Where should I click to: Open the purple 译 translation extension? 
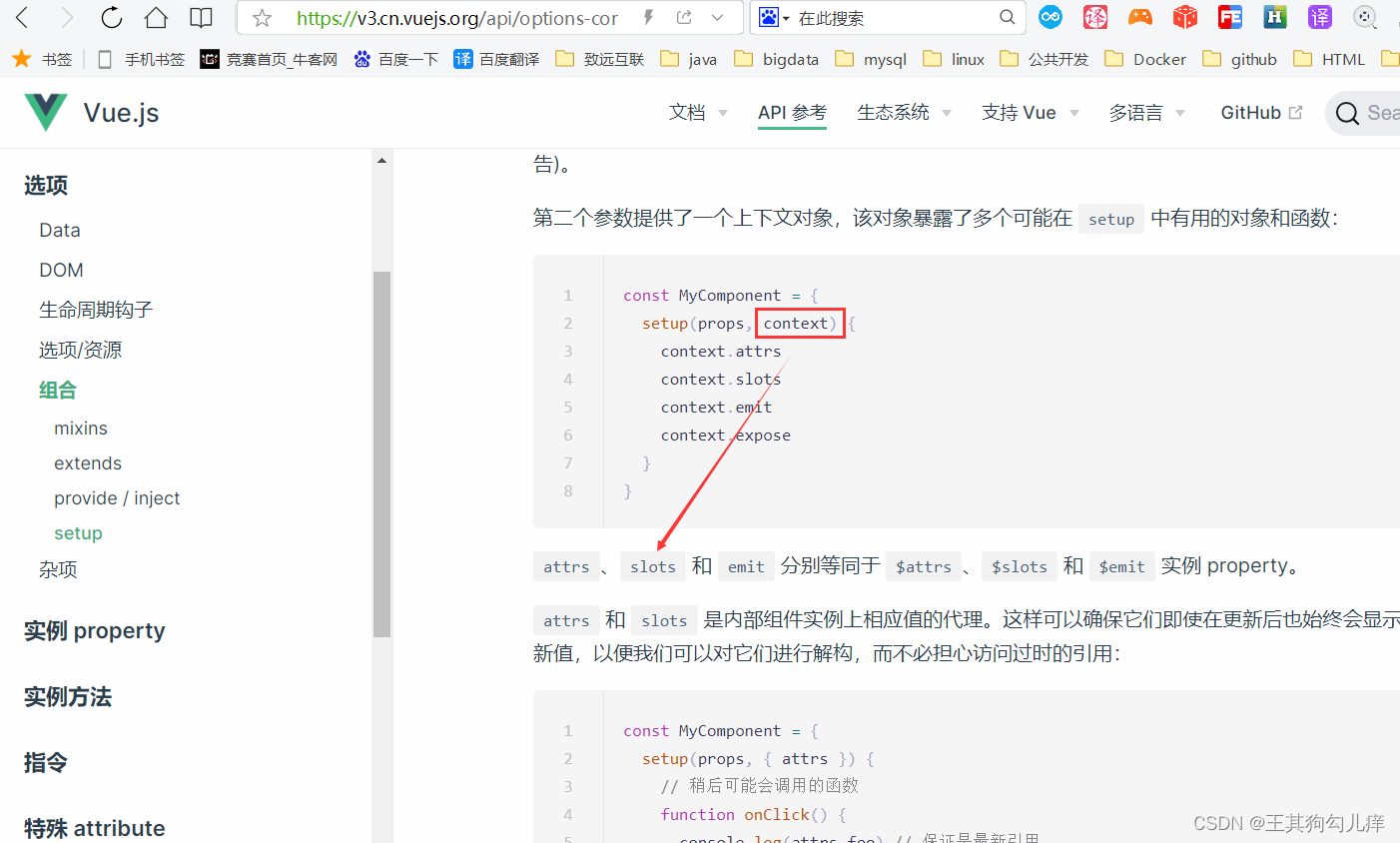[1319, 17]
